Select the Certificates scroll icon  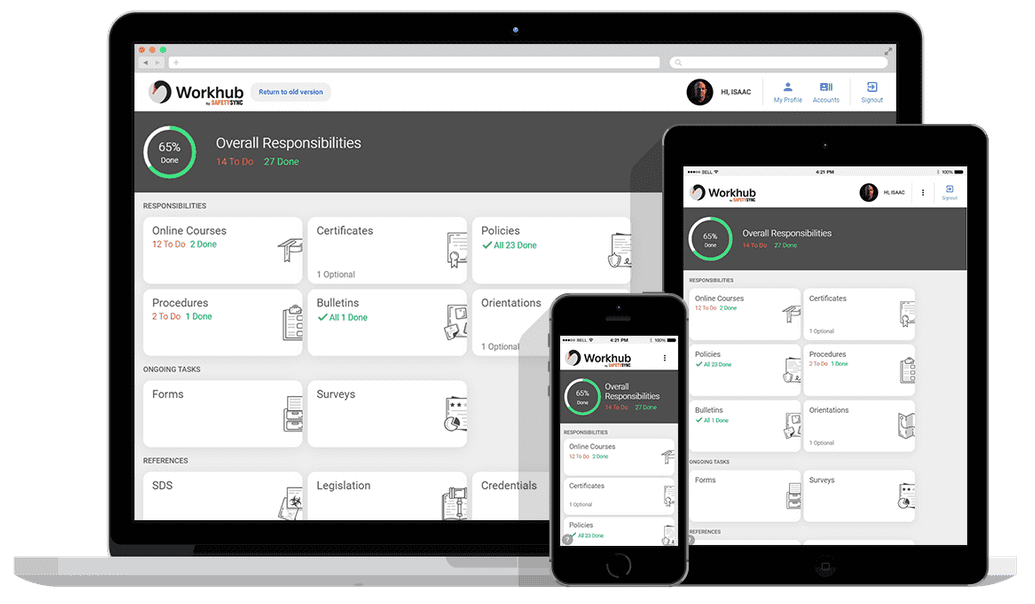coord(451,249)
